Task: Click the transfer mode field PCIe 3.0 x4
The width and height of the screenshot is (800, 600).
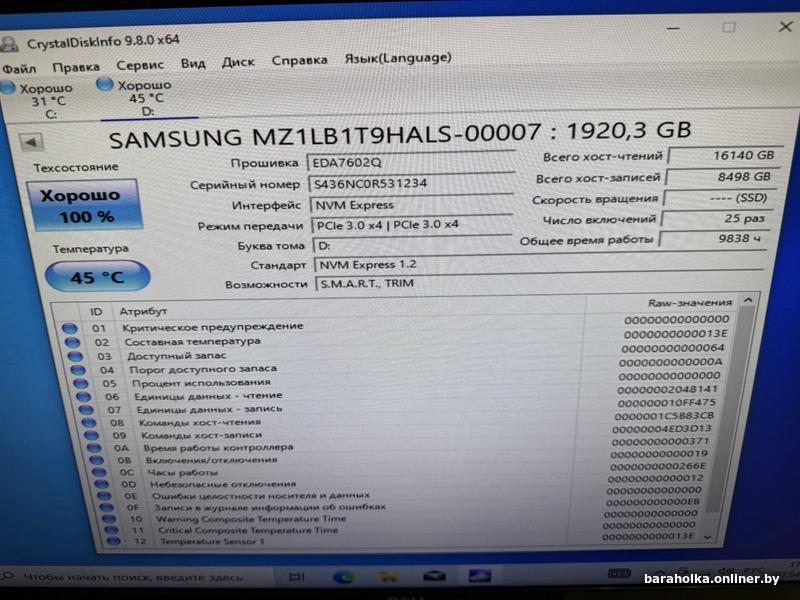Action: (x=412, y=224)
